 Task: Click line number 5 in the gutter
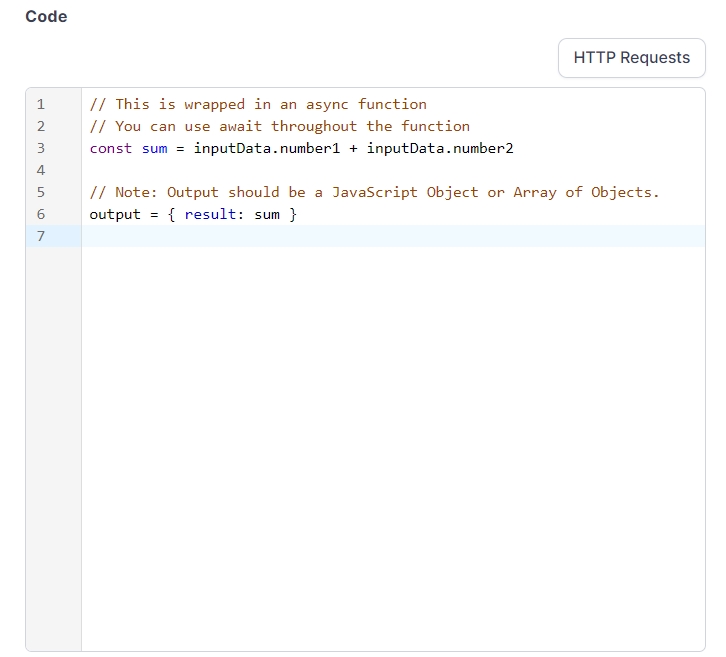point(41,192)
